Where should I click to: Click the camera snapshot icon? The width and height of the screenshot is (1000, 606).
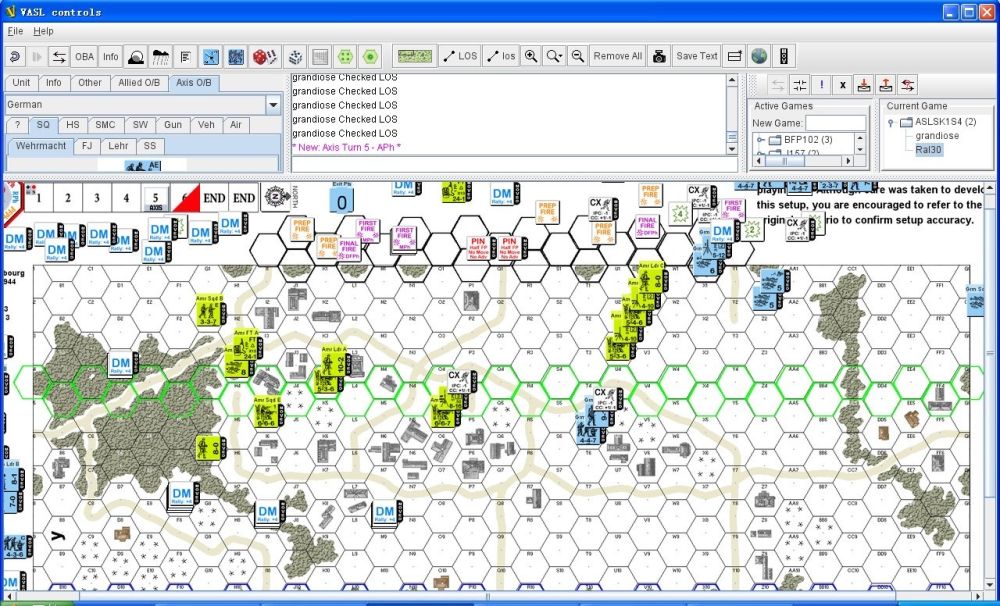coord(659,56)
